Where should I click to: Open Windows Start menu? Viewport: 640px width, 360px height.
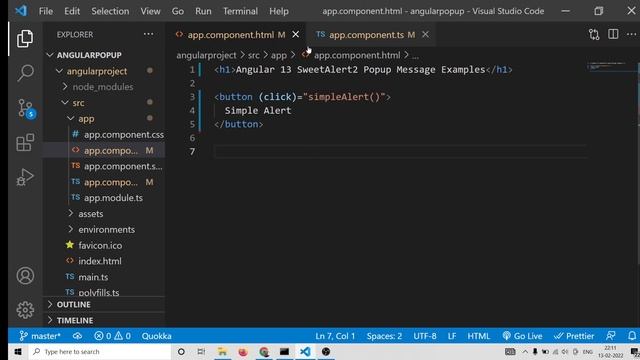click(18, 351)
